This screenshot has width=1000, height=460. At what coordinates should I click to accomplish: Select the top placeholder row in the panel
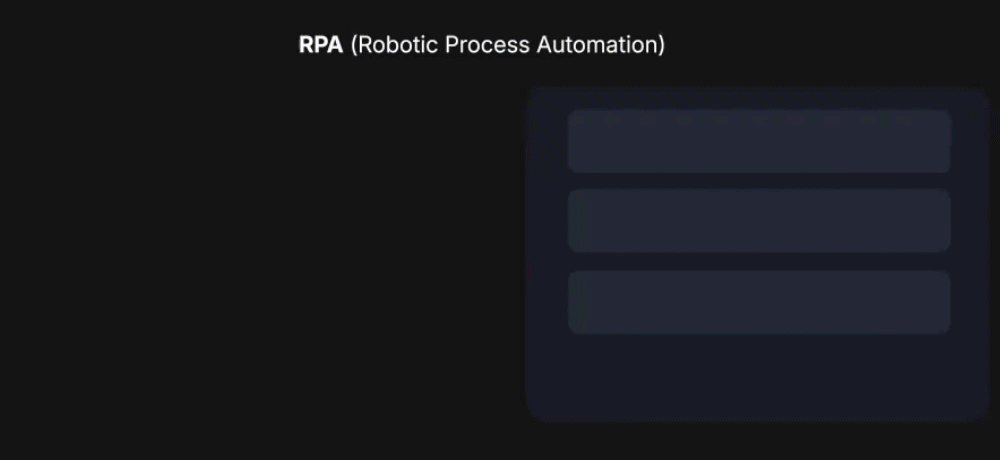pos(758,141)
